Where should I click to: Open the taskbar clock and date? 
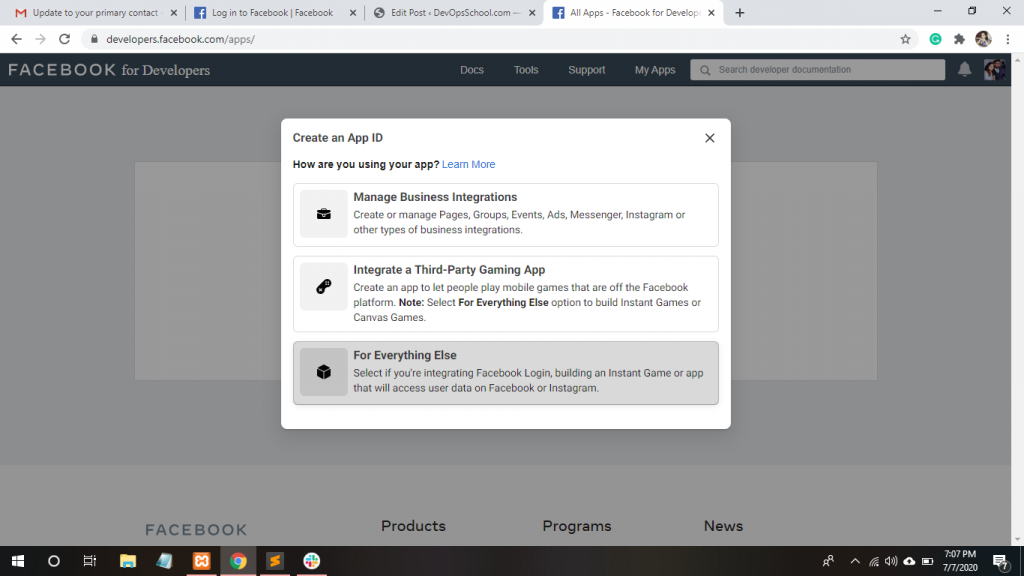point(960,561)
